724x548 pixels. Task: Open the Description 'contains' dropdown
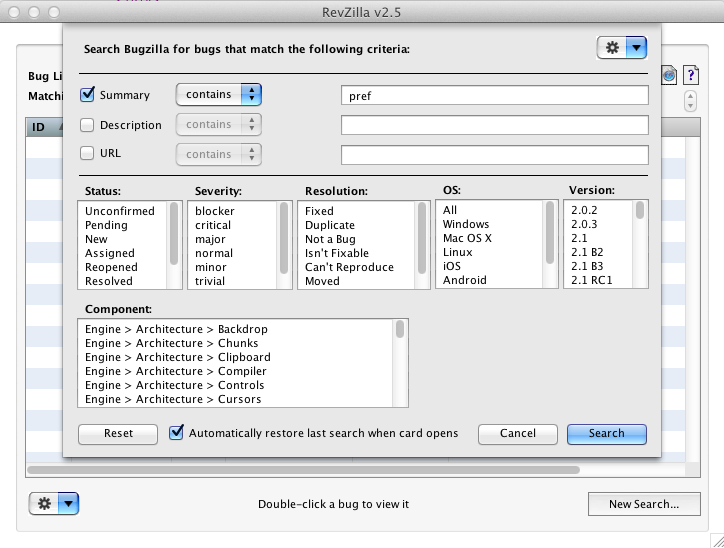(x=218, y=125)
